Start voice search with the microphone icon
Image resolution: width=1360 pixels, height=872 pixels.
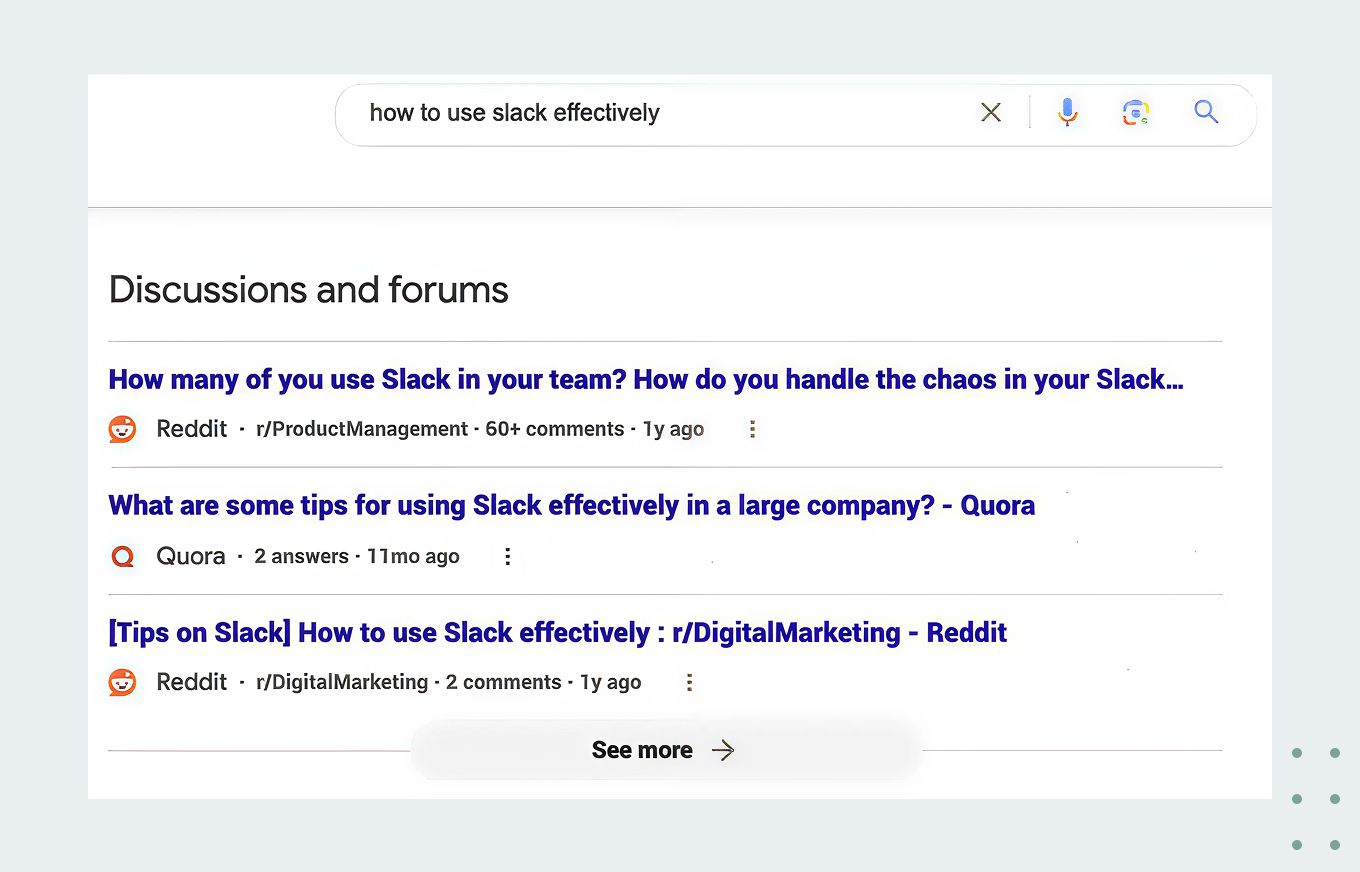[1068, 113]
